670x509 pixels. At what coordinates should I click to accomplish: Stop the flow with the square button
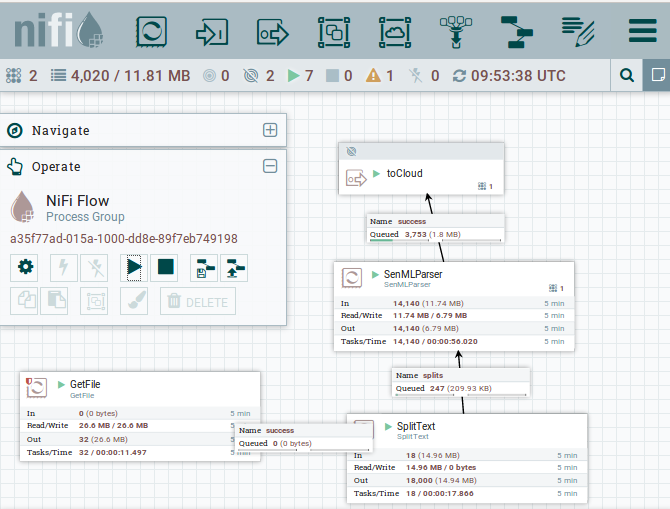[165, 268]
